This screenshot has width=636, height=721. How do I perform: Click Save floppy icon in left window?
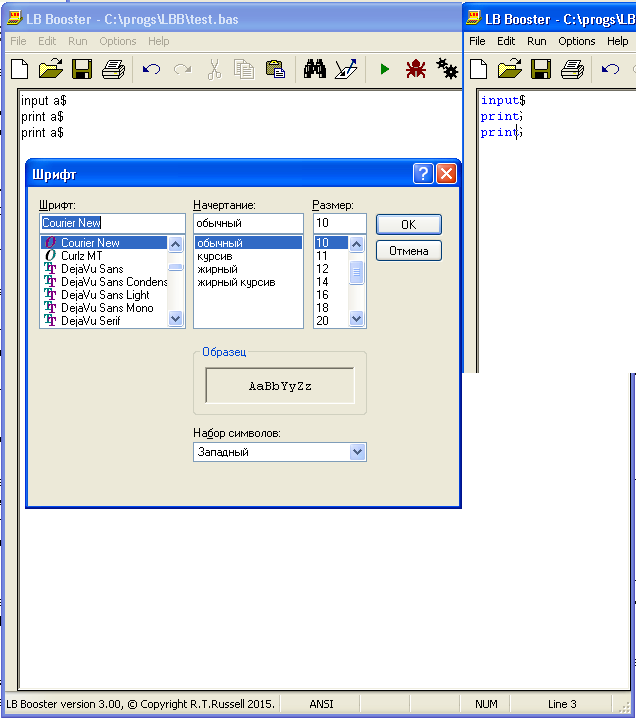coord(82,69)
